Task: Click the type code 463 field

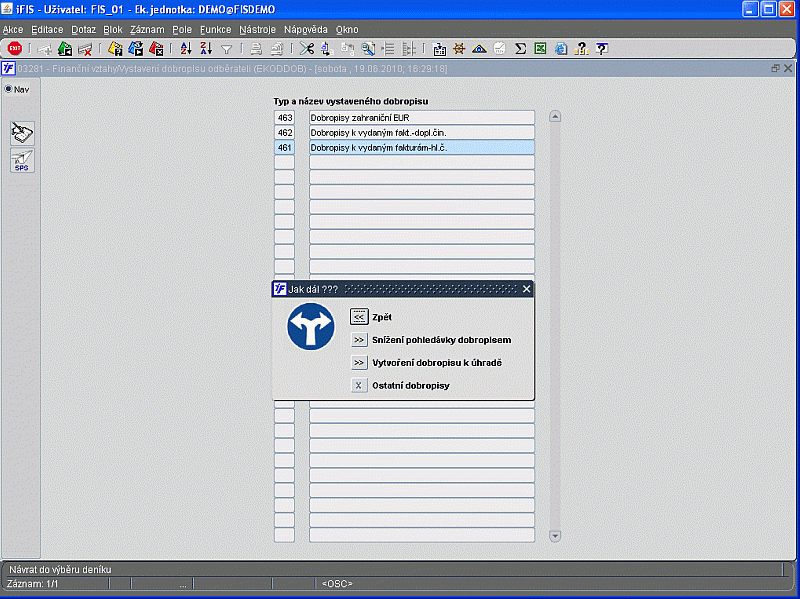Action: pos(284,118)
